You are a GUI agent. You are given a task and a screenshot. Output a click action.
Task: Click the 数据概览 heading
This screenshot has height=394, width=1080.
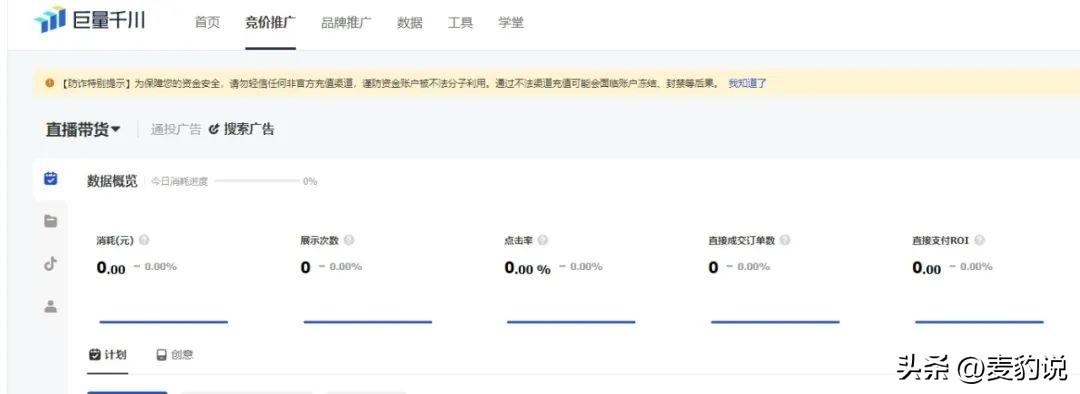112,181
